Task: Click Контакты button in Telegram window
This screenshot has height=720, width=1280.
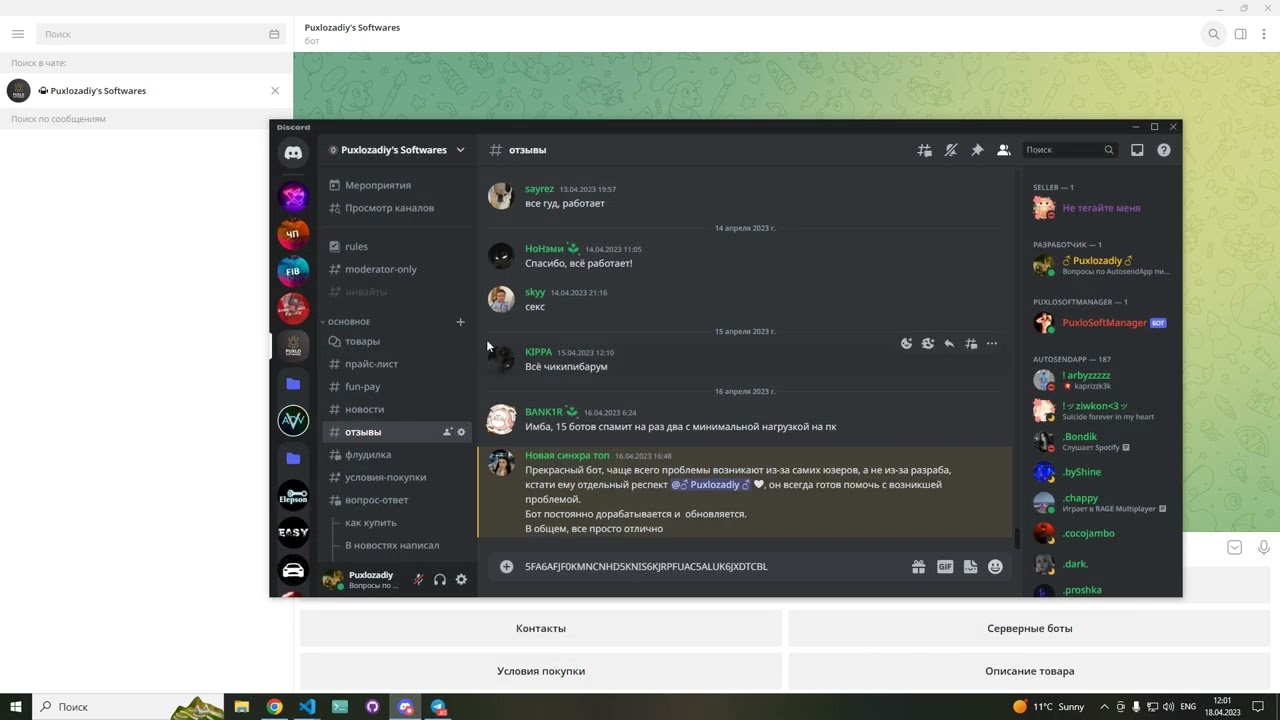Action: (x=541, y=629)
